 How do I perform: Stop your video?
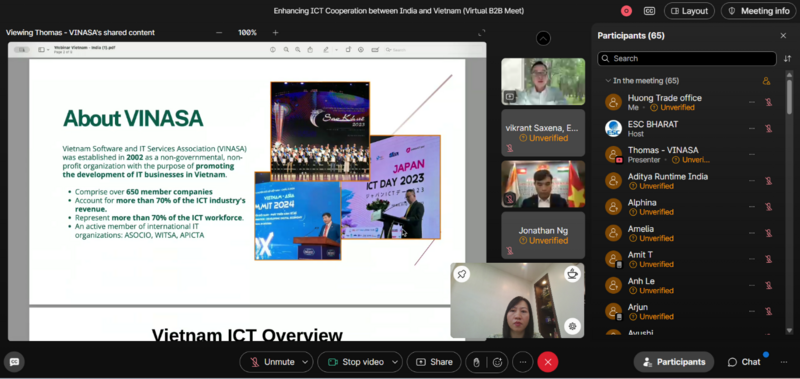(x=355, y=362)
